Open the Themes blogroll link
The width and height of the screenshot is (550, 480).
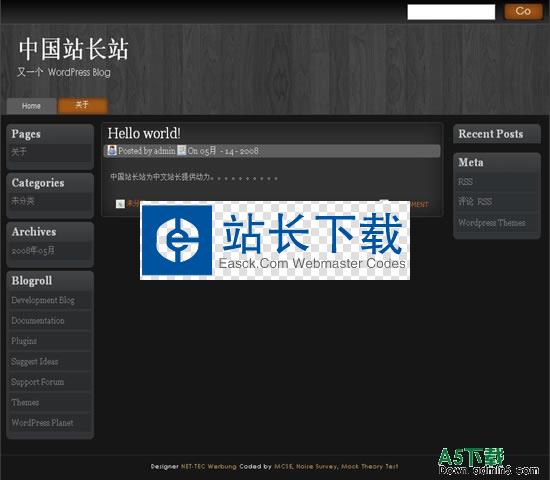click(25, 402)
